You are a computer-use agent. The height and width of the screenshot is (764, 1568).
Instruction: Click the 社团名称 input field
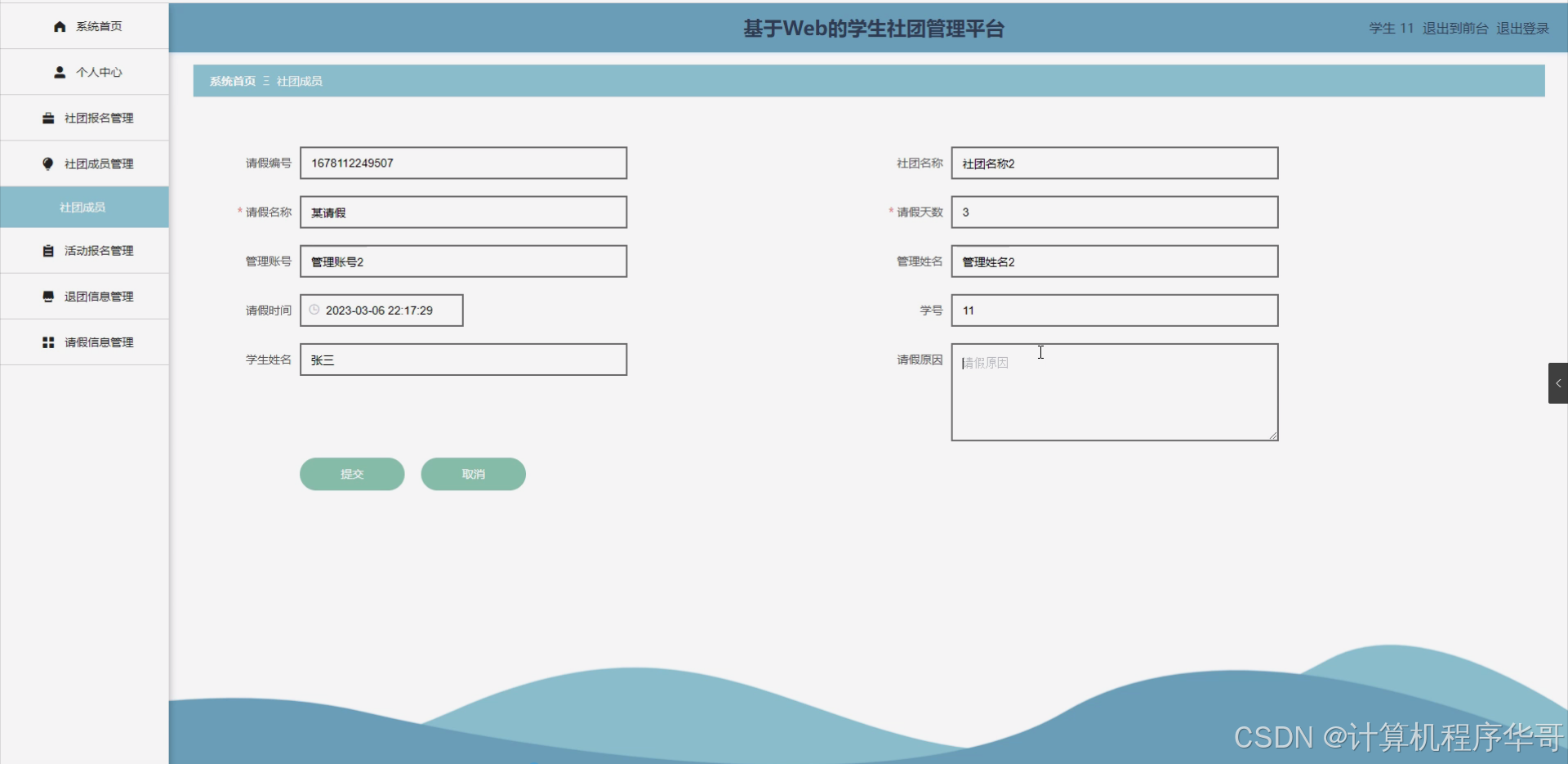pyautogui.click(x=1115, y=163)
